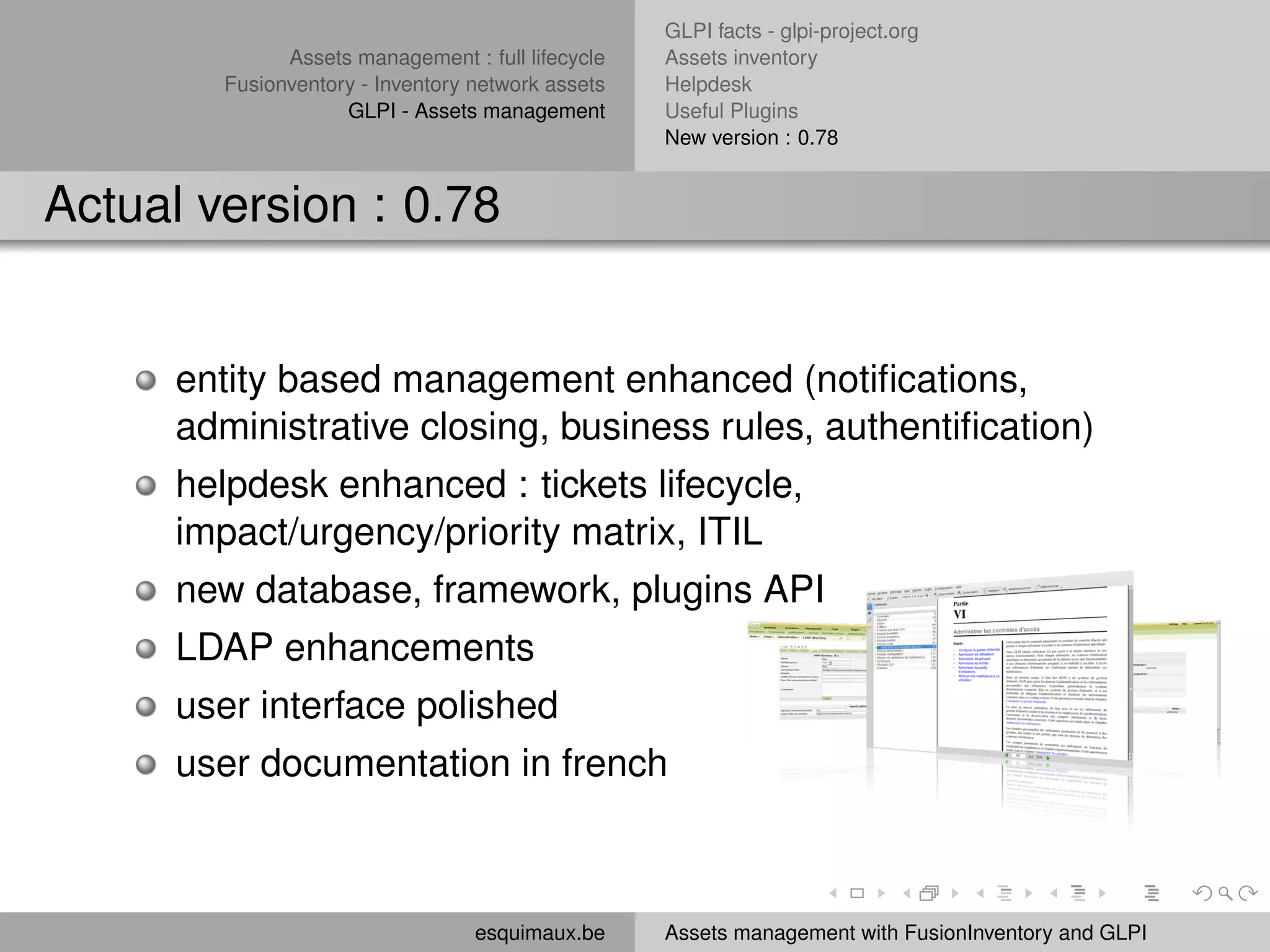Click the previous subsection arrow before the lighter lines icon
Screen dimensions: 1270x952
coord(980,893)
